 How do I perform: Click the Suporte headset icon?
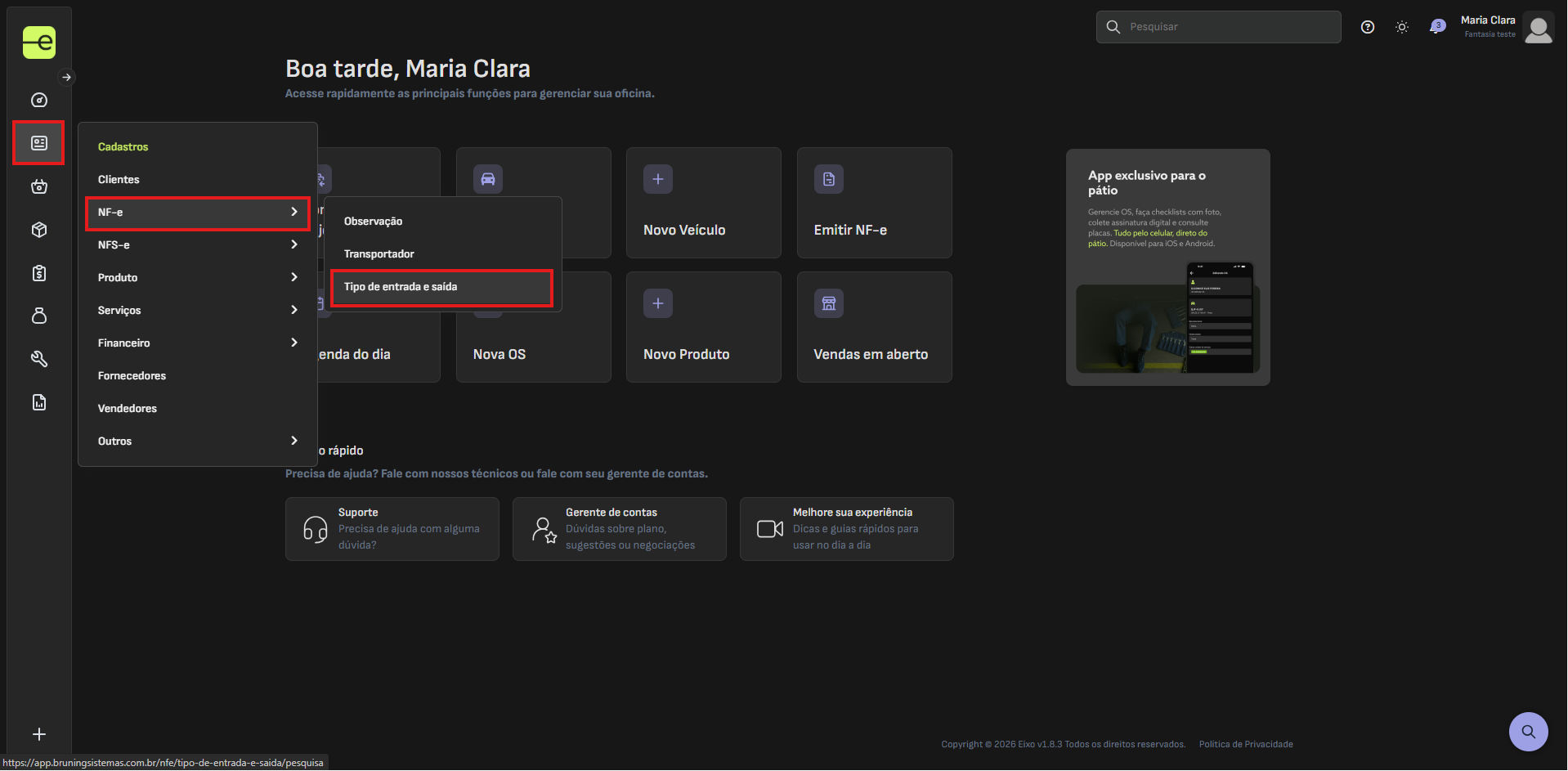pos(316,529)
